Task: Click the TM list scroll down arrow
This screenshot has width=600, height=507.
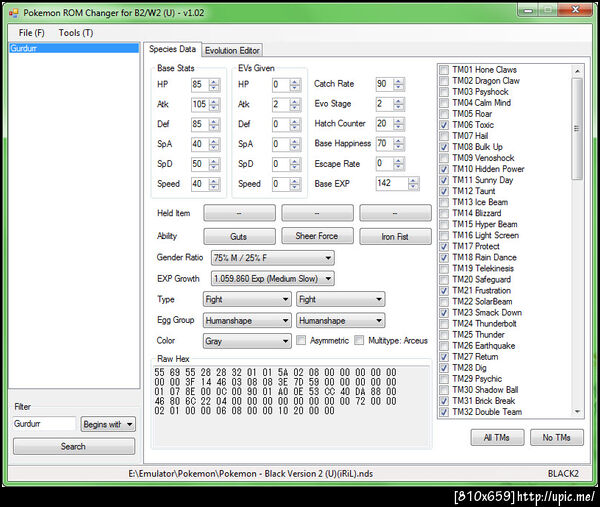Action: (x=577, y=412)
